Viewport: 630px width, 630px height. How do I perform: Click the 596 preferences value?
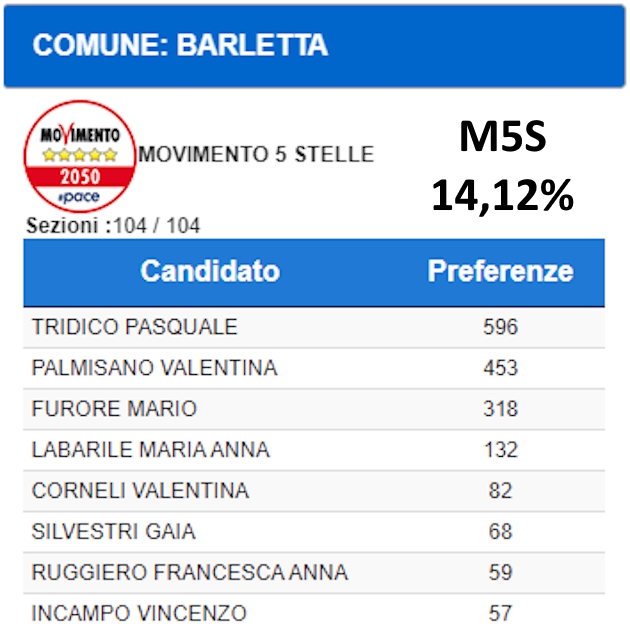pyautogui.click(x=501, y=327)
